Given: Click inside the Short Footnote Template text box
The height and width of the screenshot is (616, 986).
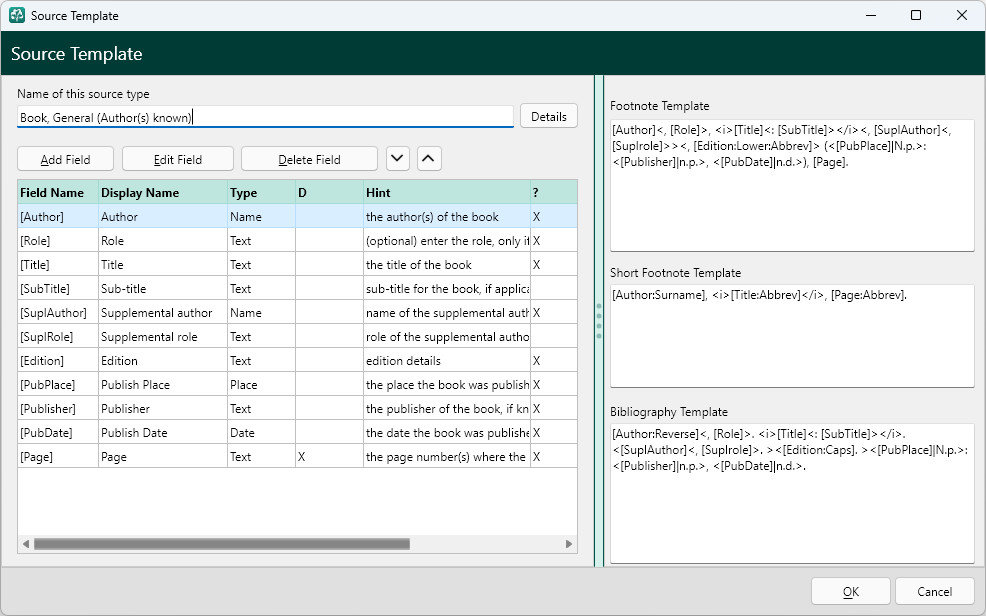Looking at the screenshot, I should 792,336.
